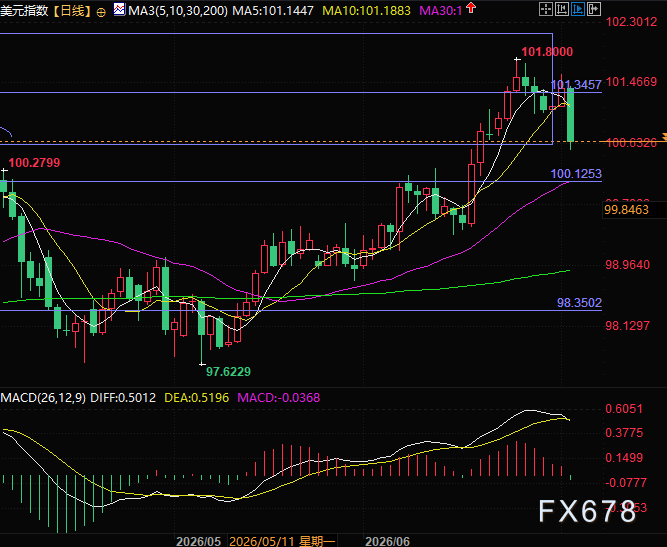This screenshot has height=547, width=667.
Task: Click the orange circled-plus icon beside 日线
Action: pyautogui.click(x=101, y=12)
